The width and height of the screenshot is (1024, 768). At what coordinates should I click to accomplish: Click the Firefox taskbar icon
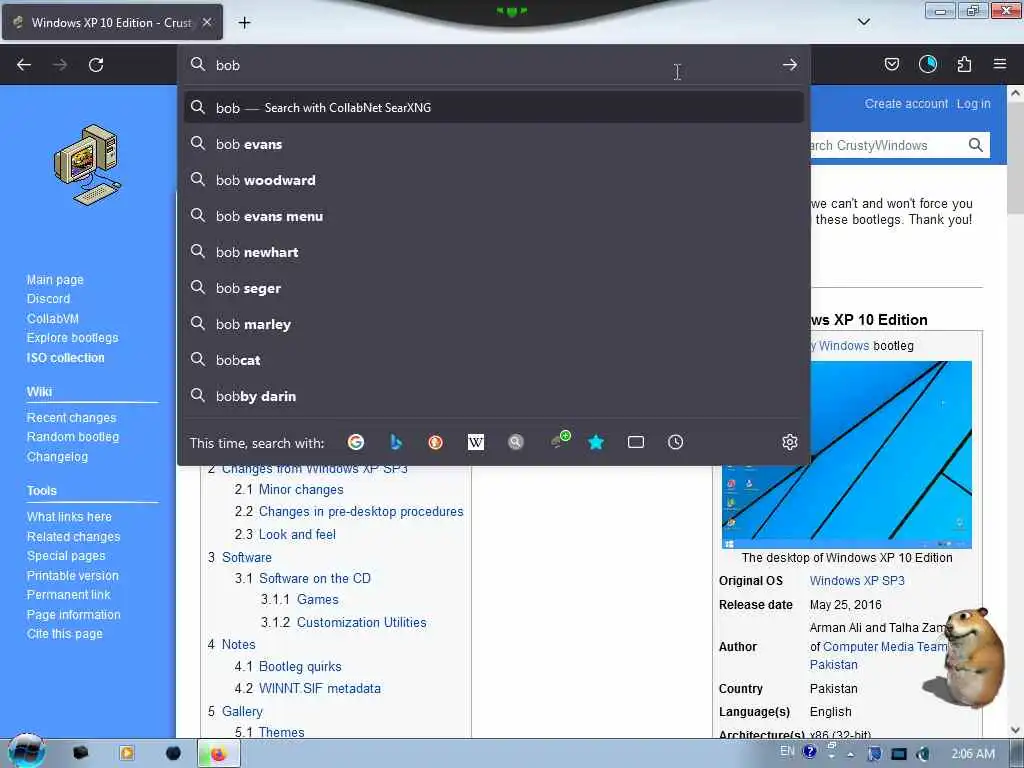coord(219,754)
